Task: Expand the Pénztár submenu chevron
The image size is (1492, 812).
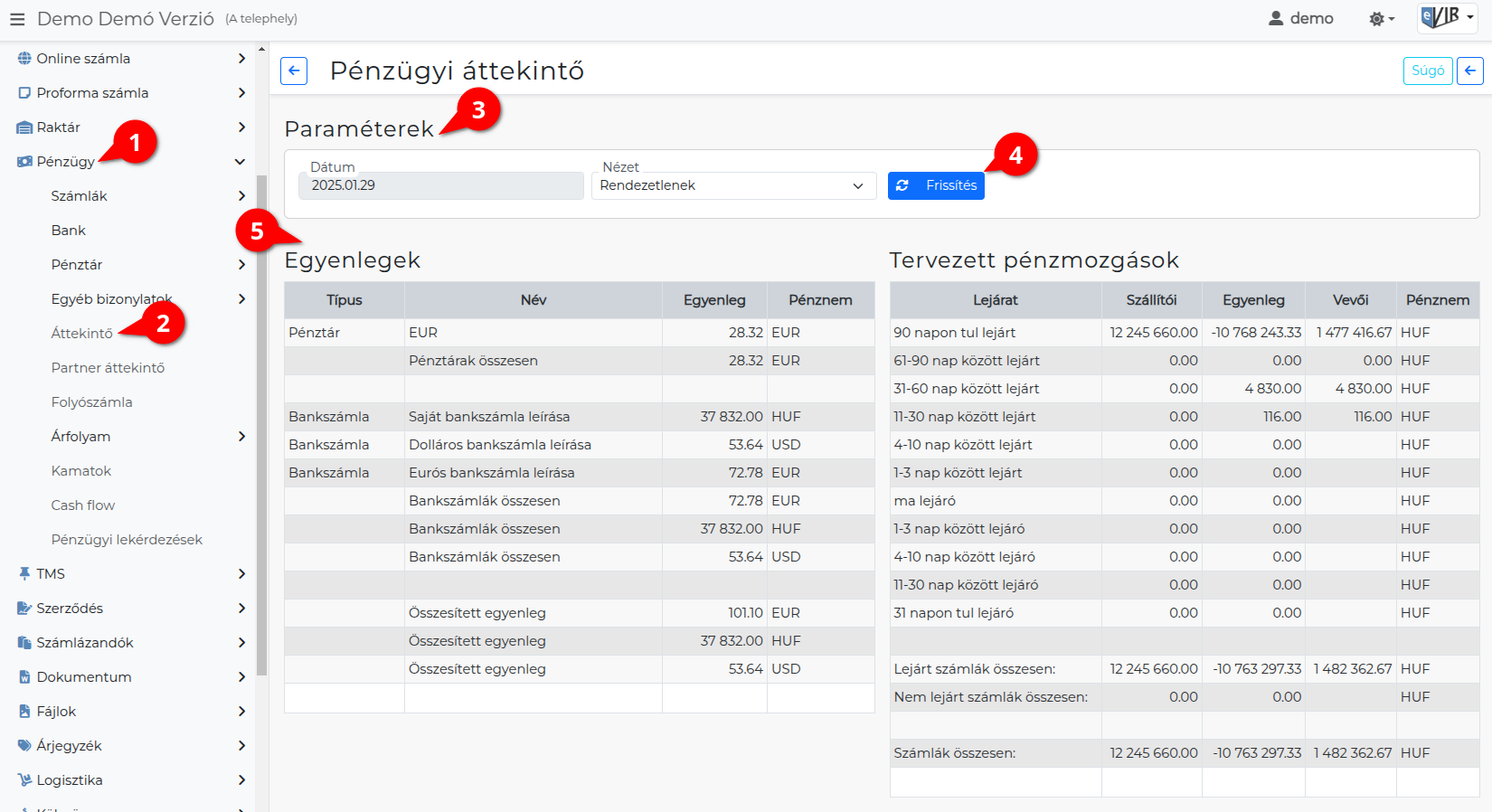Action: [x=241, y=265]
